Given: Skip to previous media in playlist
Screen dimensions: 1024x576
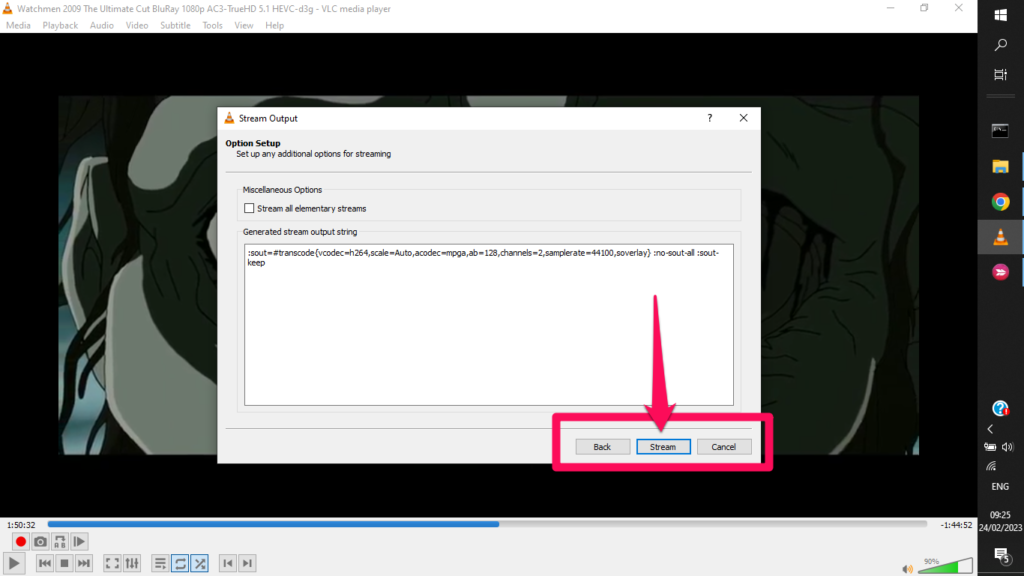Looking at the screenshot, I should coord(44,563).
